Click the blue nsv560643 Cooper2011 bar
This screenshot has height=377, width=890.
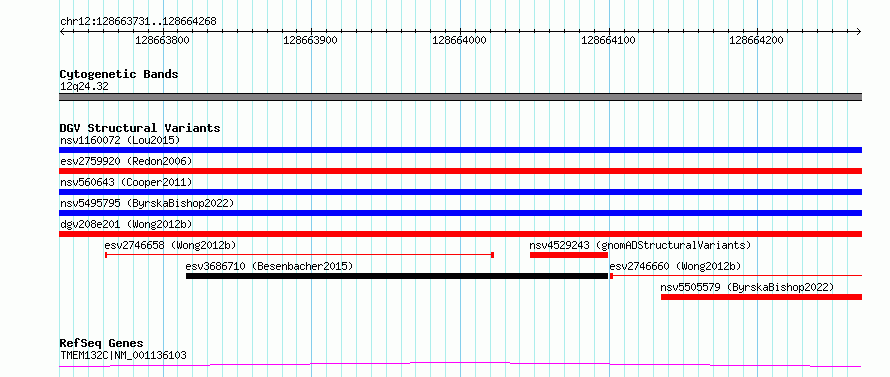pos(460,192)
